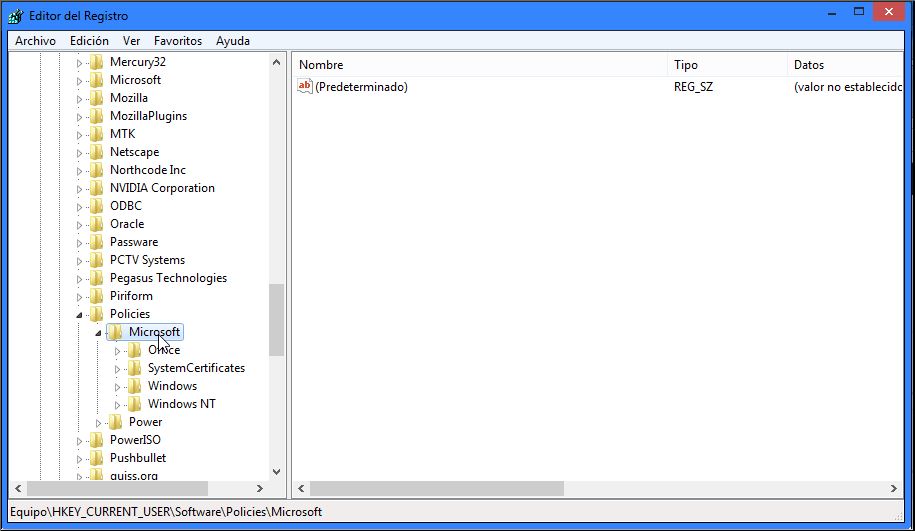Click the Pegasus Technologies folder icon
This screenshot has height=531, width=915.
pyautogui.click(x=97, y=278)
